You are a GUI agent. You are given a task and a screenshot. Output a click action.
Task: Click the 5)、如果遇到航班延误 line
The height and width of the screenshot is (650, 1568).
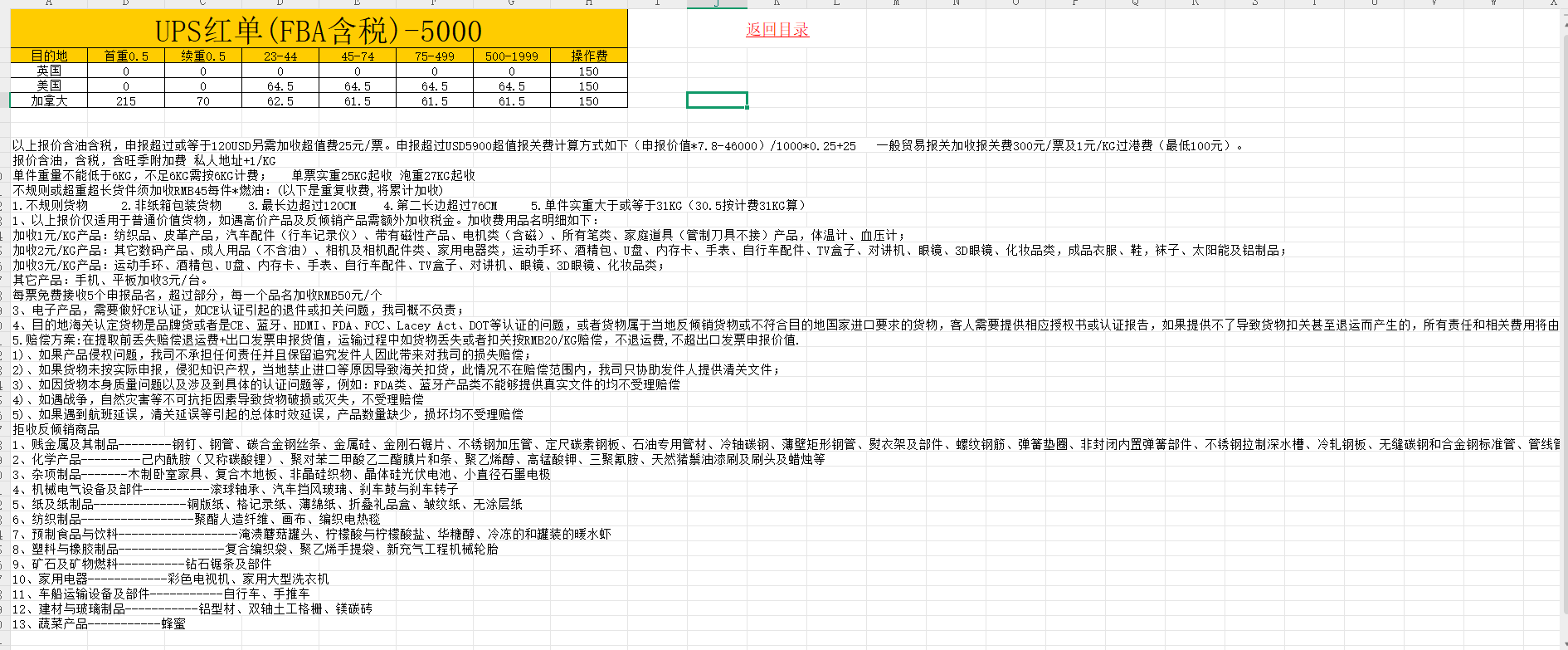click(x=268, y=415)
